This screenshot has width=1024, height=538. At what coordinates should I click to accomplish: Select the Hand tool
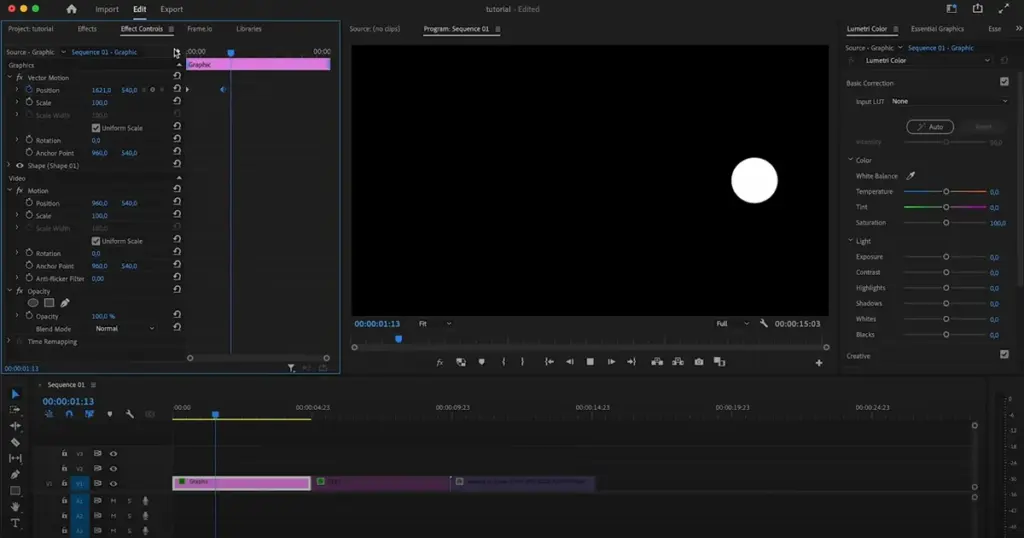point(15,507)
